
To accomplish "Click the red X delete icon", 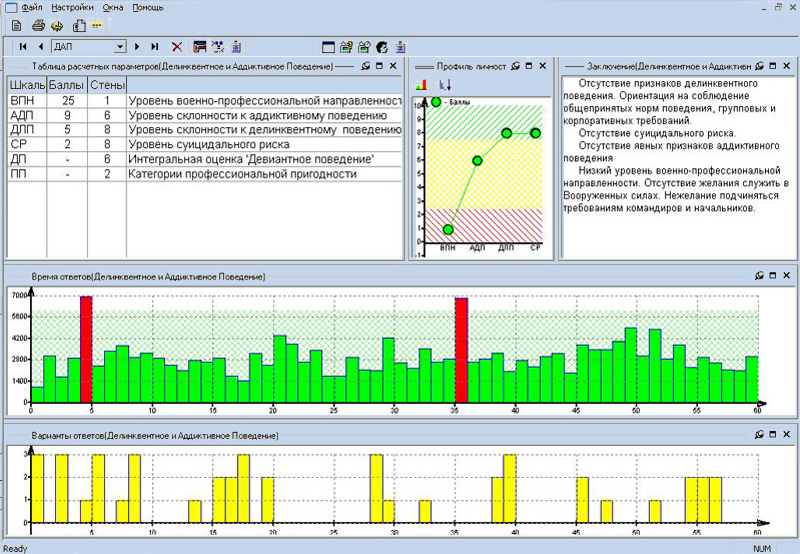I will pos(177,46).
